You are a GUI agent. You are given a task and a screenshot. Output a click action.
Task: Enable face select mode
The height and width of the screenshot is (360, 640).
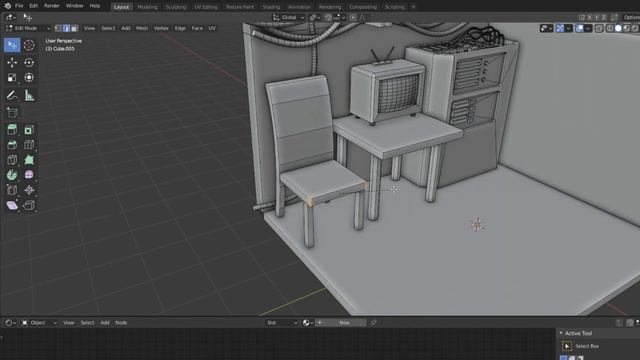(74, 28)
